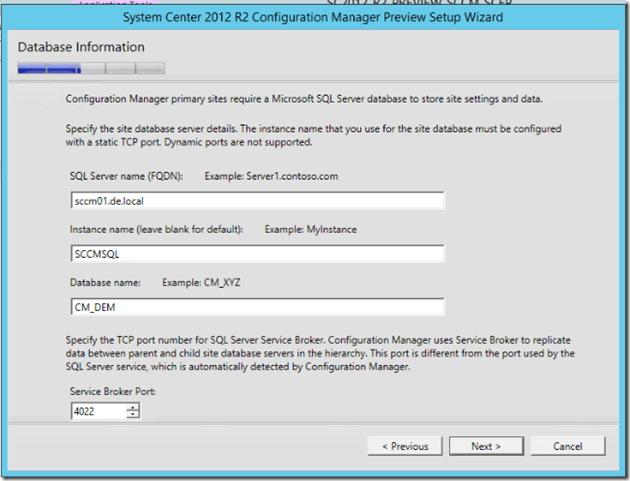
Task: Click the filled first wizard progress segment
Action: pos(33,68)
